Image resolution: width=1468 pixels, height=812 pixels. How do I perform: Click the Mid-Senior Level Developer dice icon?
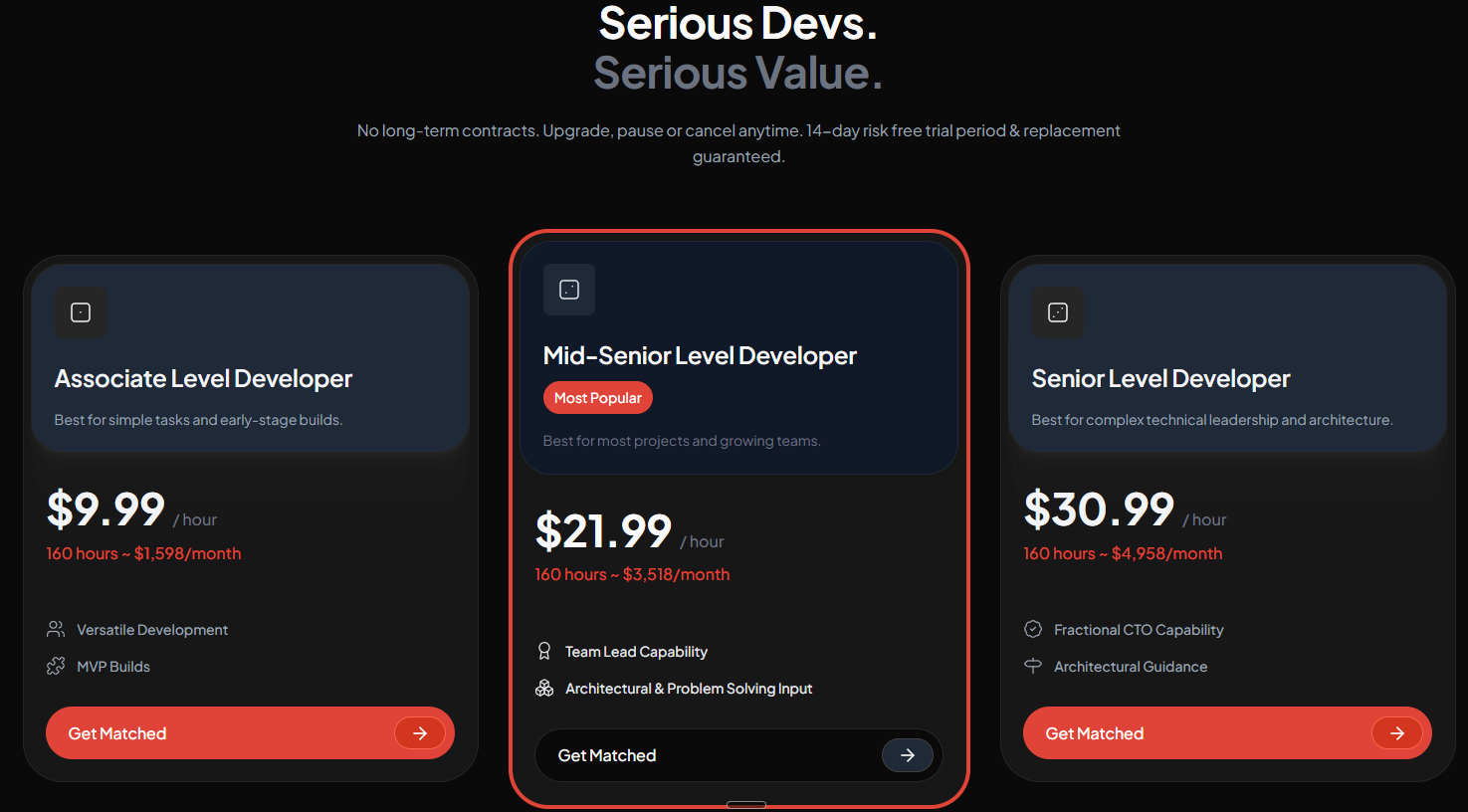[x=569, y=290]
